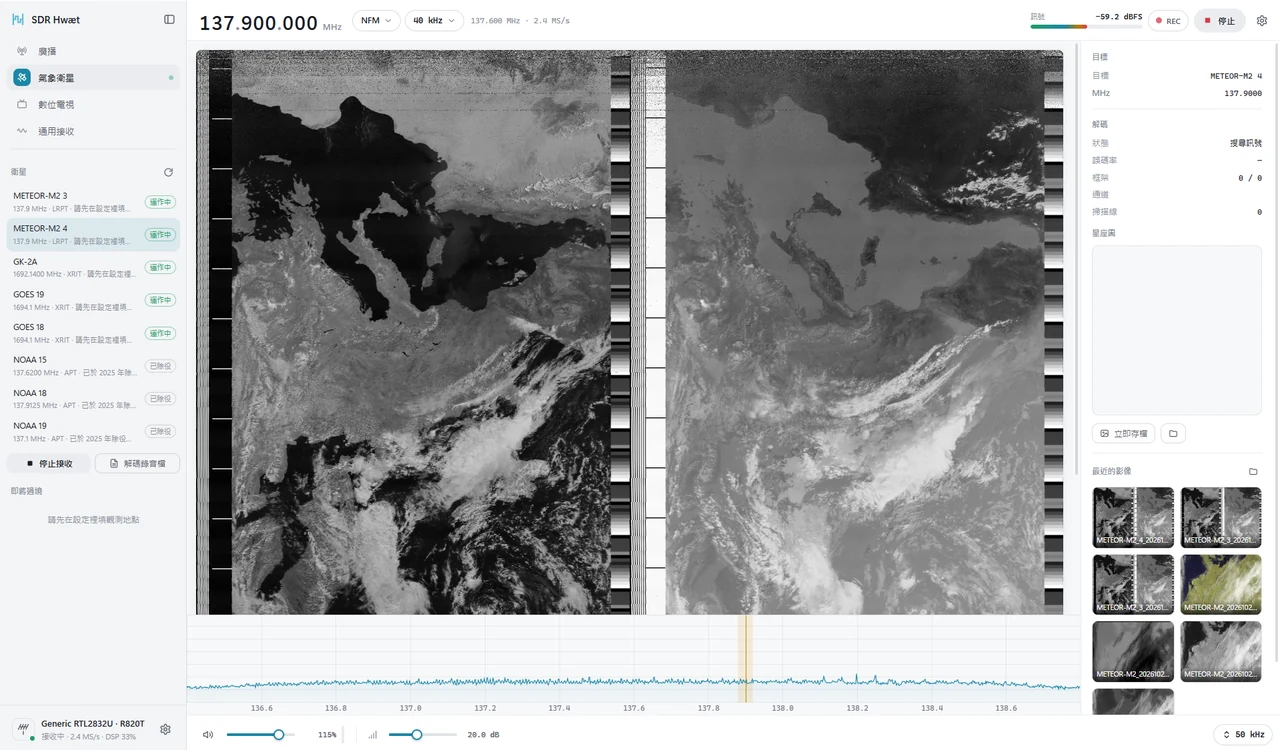1280x750 pixels.
Task: Open settings via top-right gear icon
Action: click(x=1262, y=21)
